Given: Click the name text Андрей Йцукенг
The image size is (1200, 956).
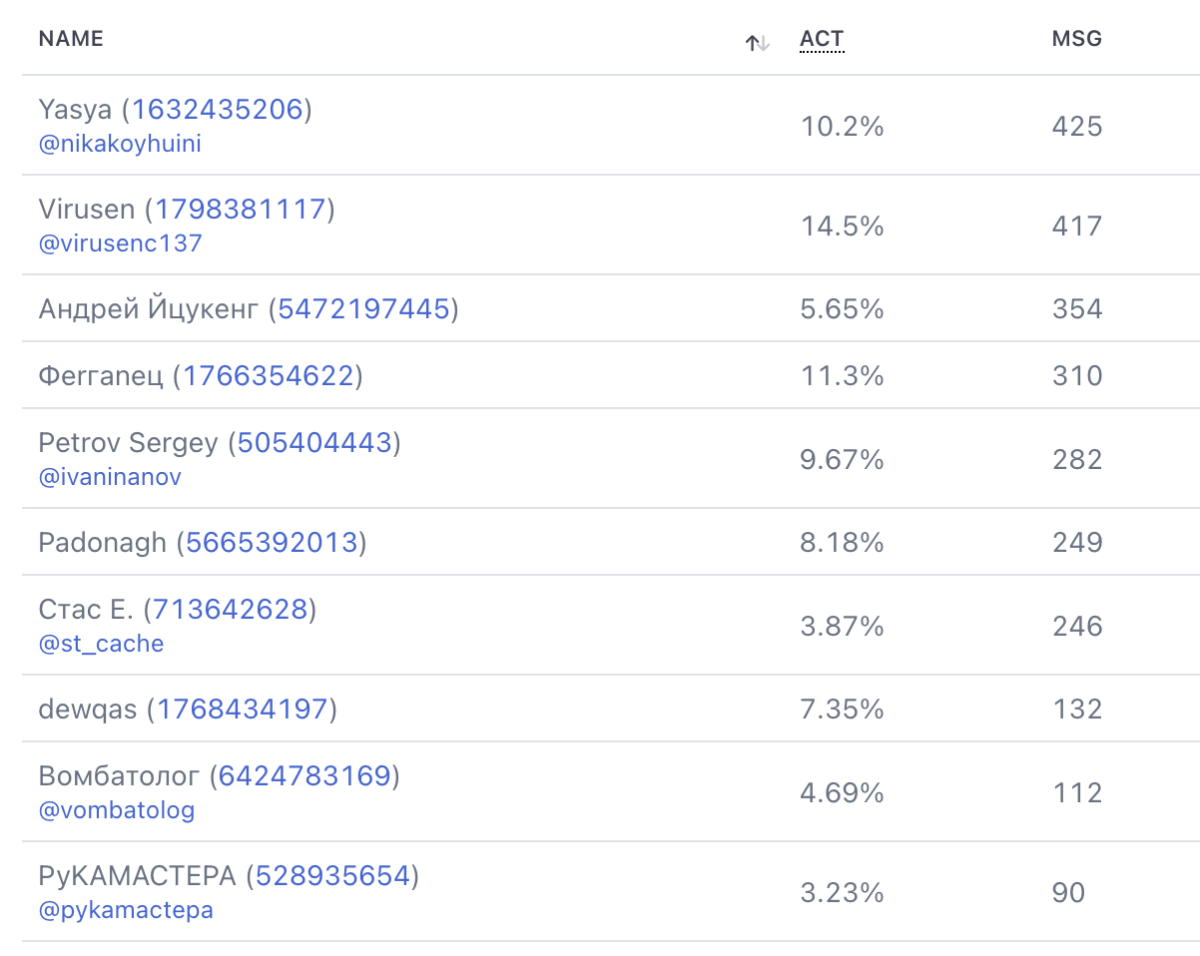Looking at the screenshot, I should [148, 309].
